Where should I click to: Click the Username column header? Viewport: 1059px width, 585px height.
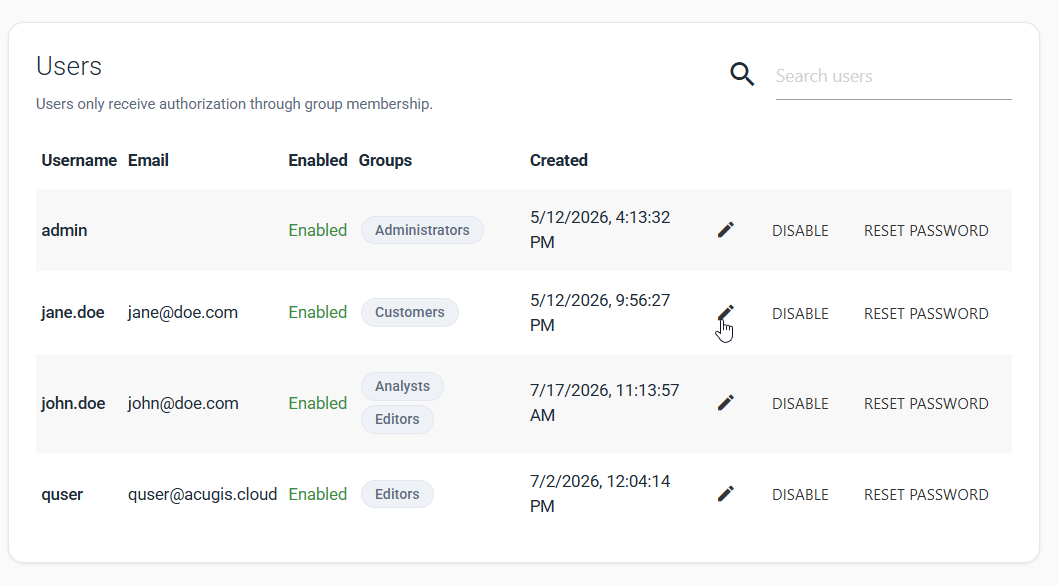point(79,160)
